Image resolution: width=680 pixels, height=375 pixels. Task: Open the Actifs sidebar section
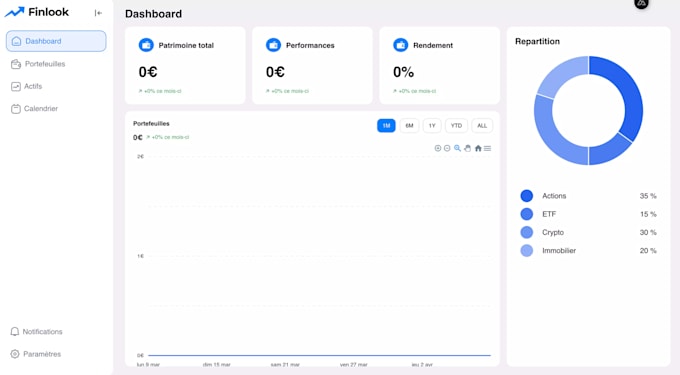(26, 86)
